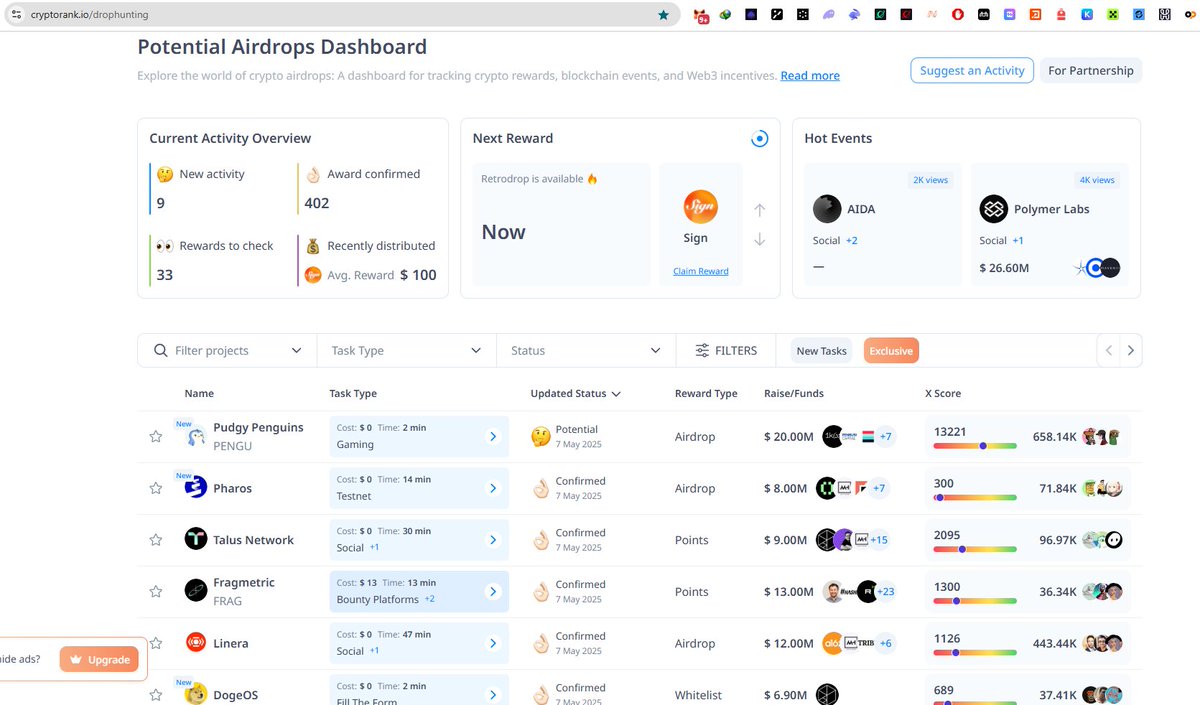Screen dimensions: 1200x705
Task: Open the Fragmetric logo icon
Action: click(196, 591)
